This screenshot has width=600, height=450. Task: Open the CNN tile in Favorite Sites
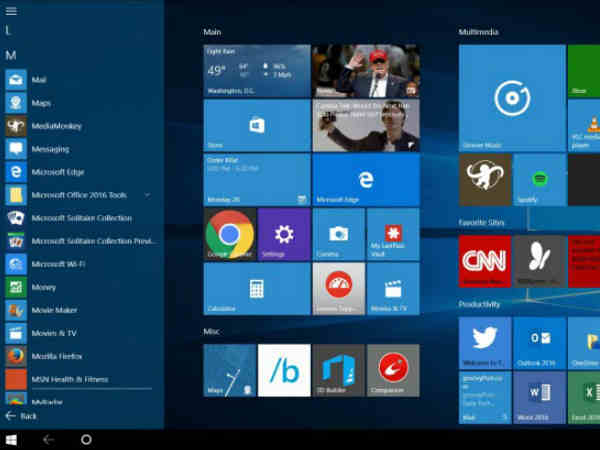pos(484,261)
